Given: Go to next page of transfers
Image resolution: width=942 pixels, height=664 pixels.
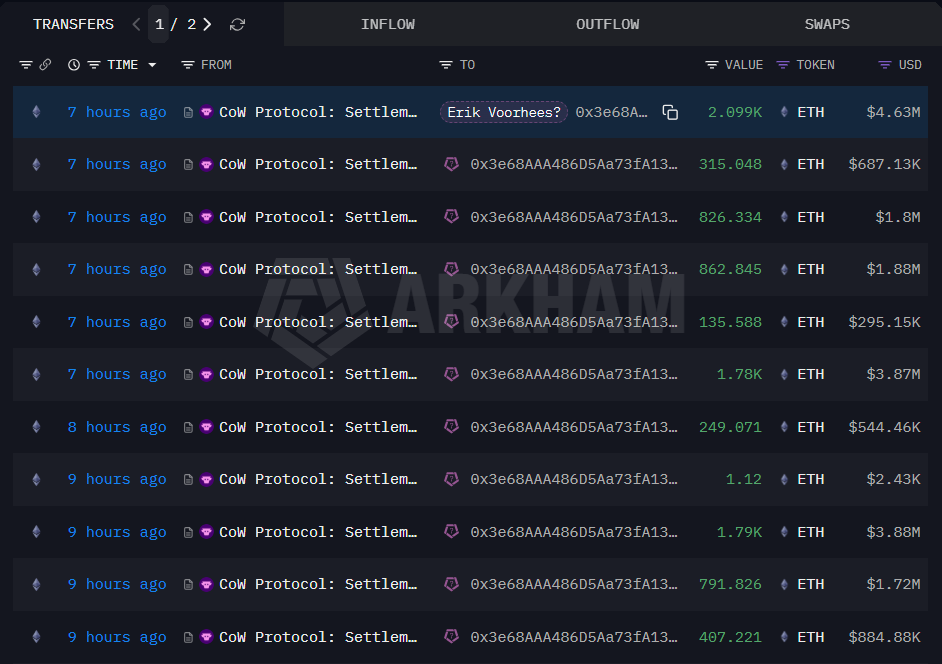Looking at the screenshot, I should point(207,24).
